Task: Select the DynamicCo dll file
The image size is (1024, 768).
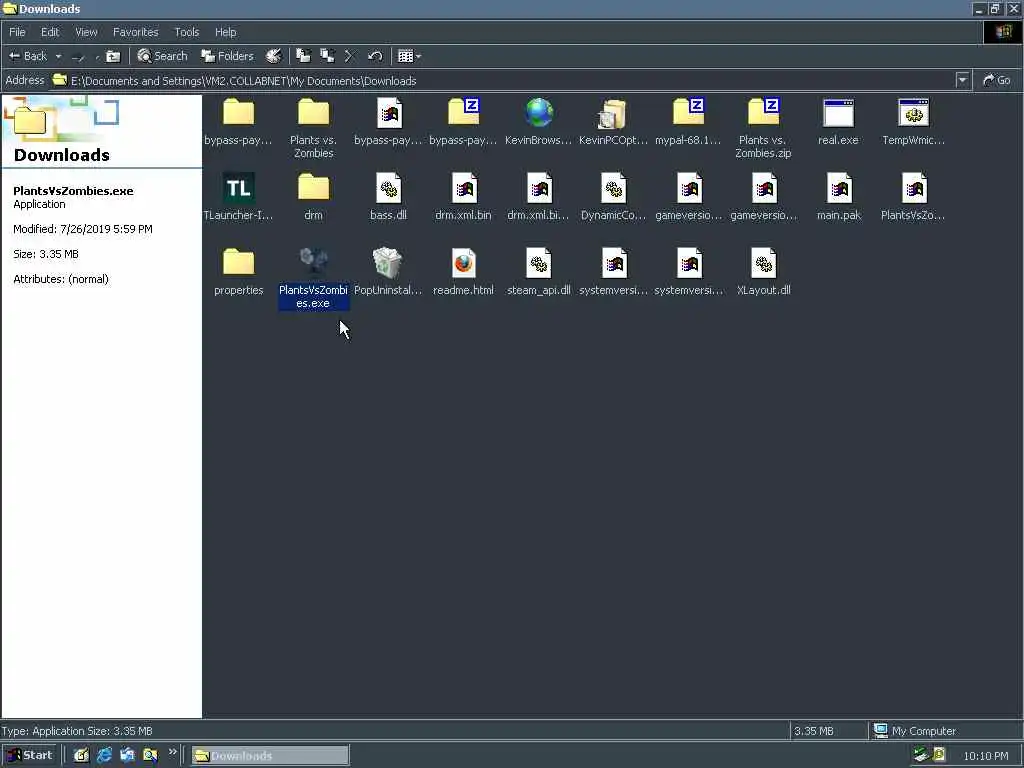Action: [613, 197]
